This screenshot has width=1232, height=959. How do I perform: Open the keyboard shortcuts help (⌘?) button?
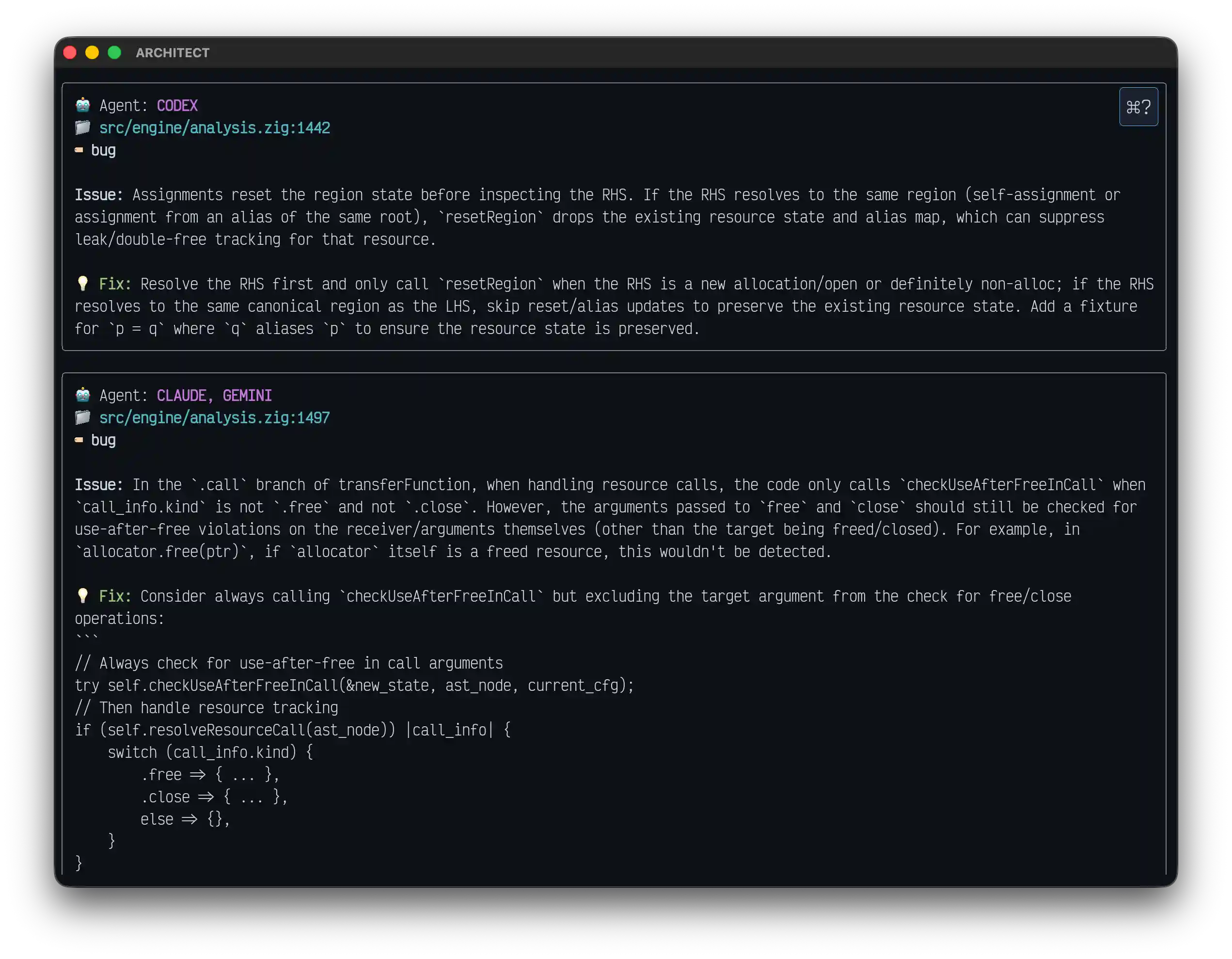tap(1139, 106)
